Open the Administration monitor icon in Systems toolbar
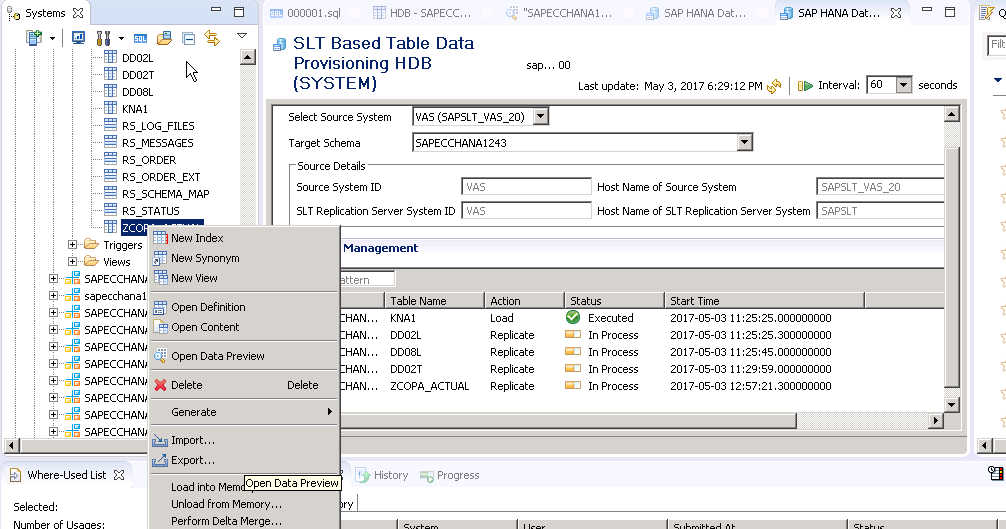Screen dimensions: 1006x529 (x=78, y=38)
